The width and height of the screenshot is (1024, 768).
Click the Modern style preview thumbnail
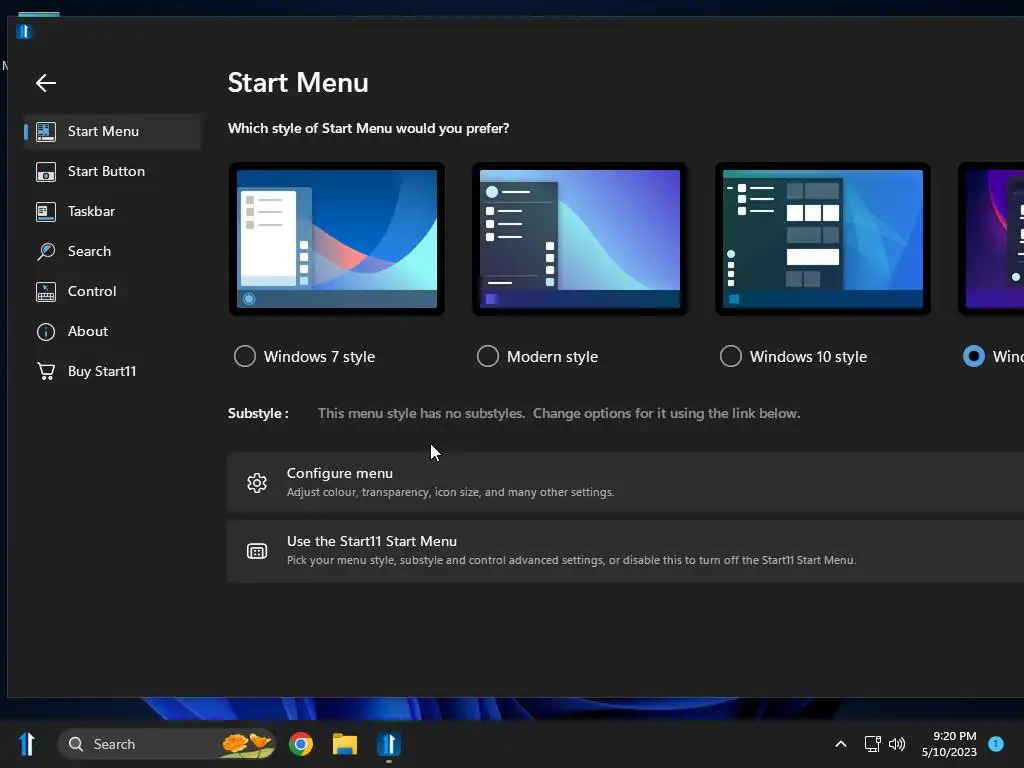[x=580, y=239]
